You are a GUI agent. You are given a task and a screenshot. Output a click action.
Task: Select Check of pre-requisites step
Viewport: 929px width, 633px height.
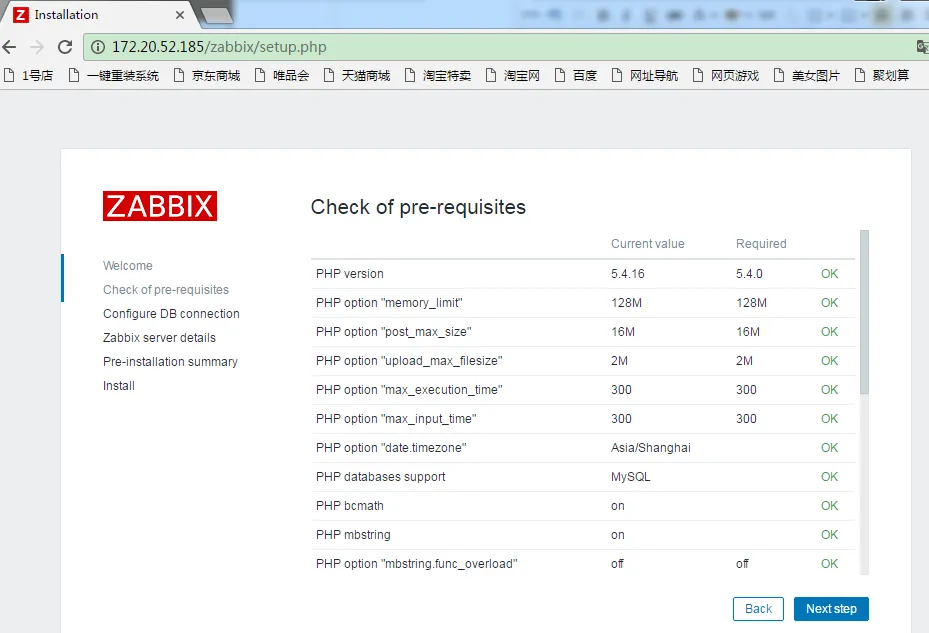pos(166,290)
